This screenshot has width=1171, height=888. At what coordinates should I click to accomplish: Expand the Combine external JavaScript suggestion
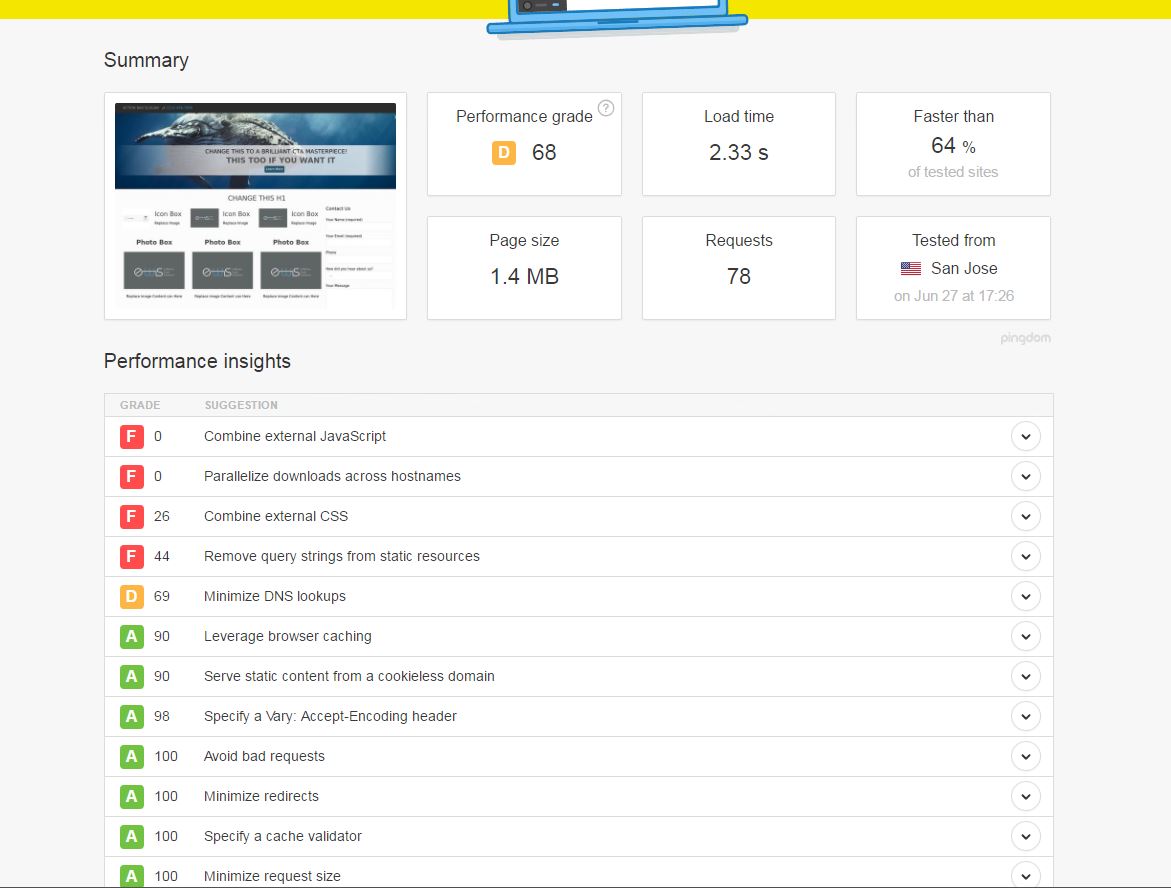(x=1026, y=436)
